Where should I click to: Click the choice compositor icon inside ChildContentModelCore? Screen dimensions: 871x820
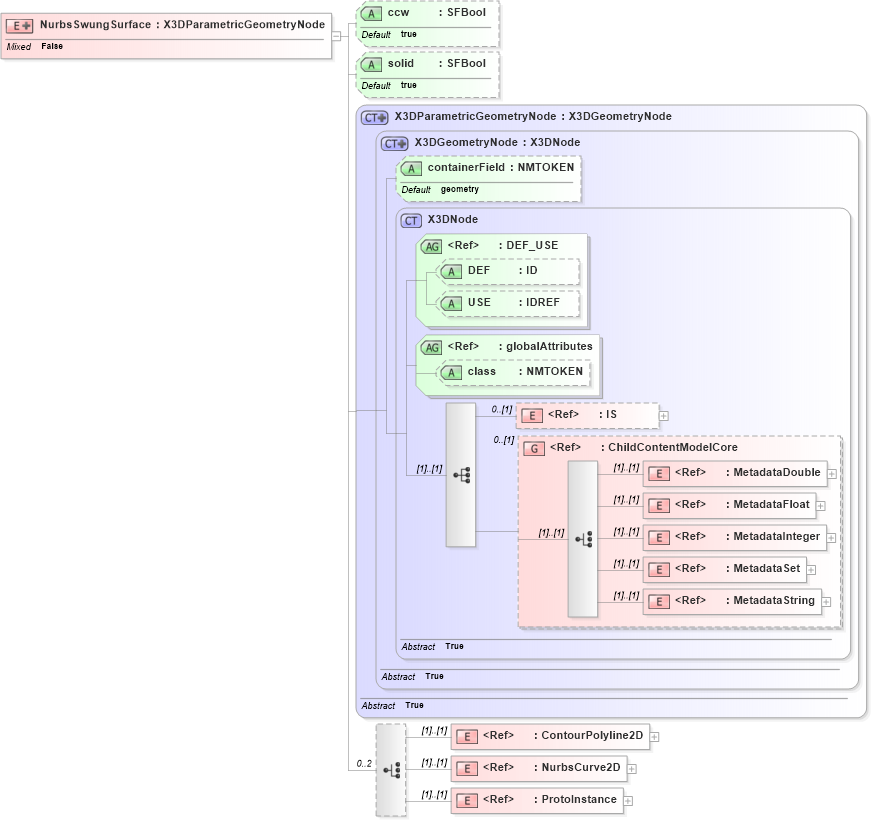coord(583,539)
